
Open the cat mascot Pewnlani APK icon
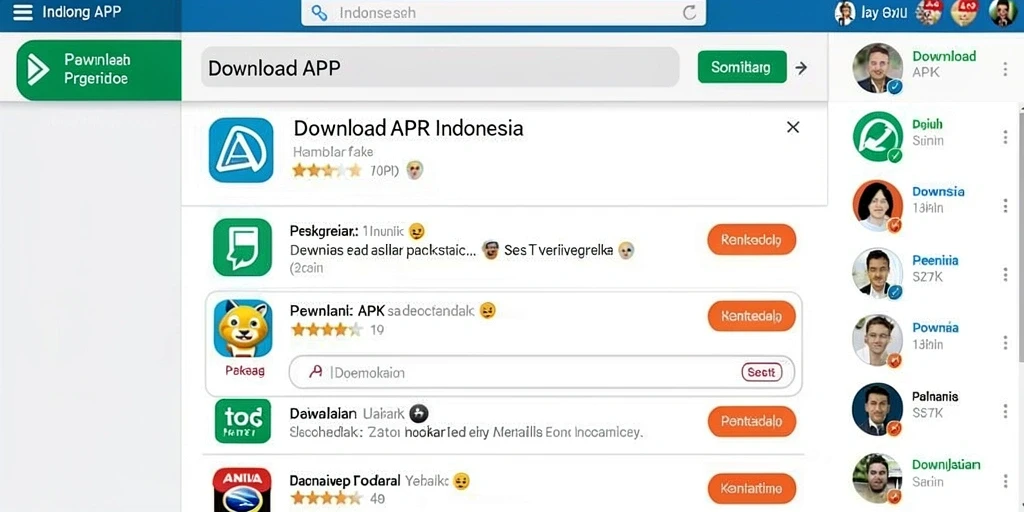(x=243, y=328)
